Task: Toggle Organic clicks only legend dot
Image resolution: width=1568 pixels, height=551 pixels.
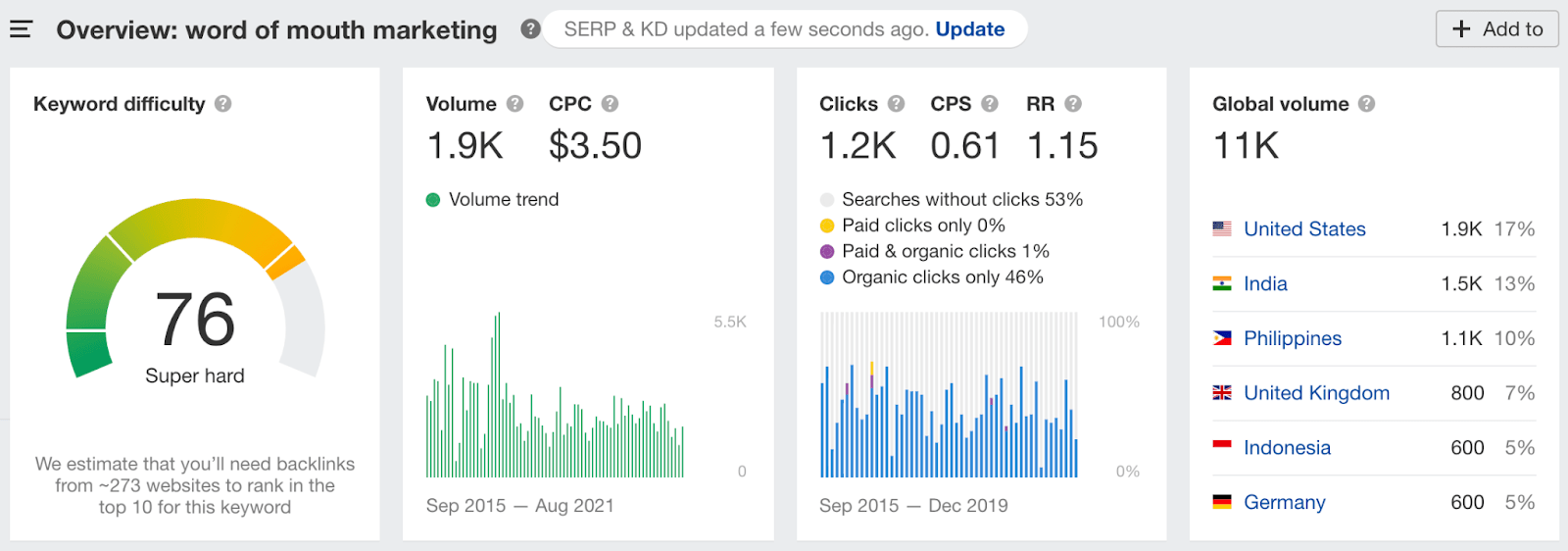Action: pyautogui.click(x=827, y=277)
